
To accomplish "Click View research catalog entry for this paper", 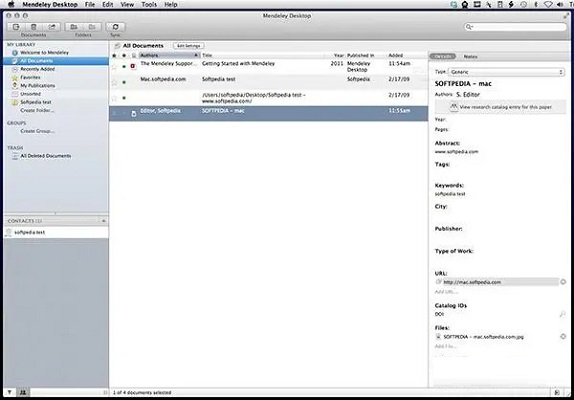I will click(x=500, y=107).
